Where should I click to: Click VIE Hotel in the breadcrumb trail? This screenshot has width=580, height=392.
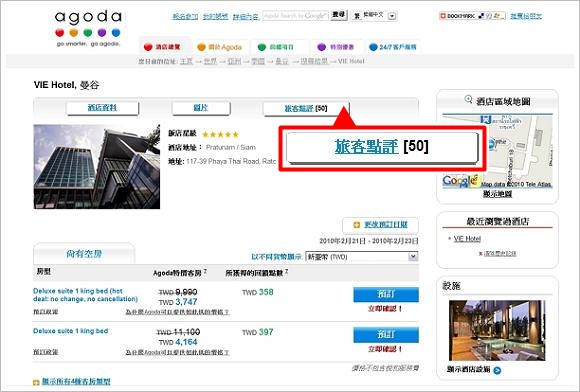351,61
